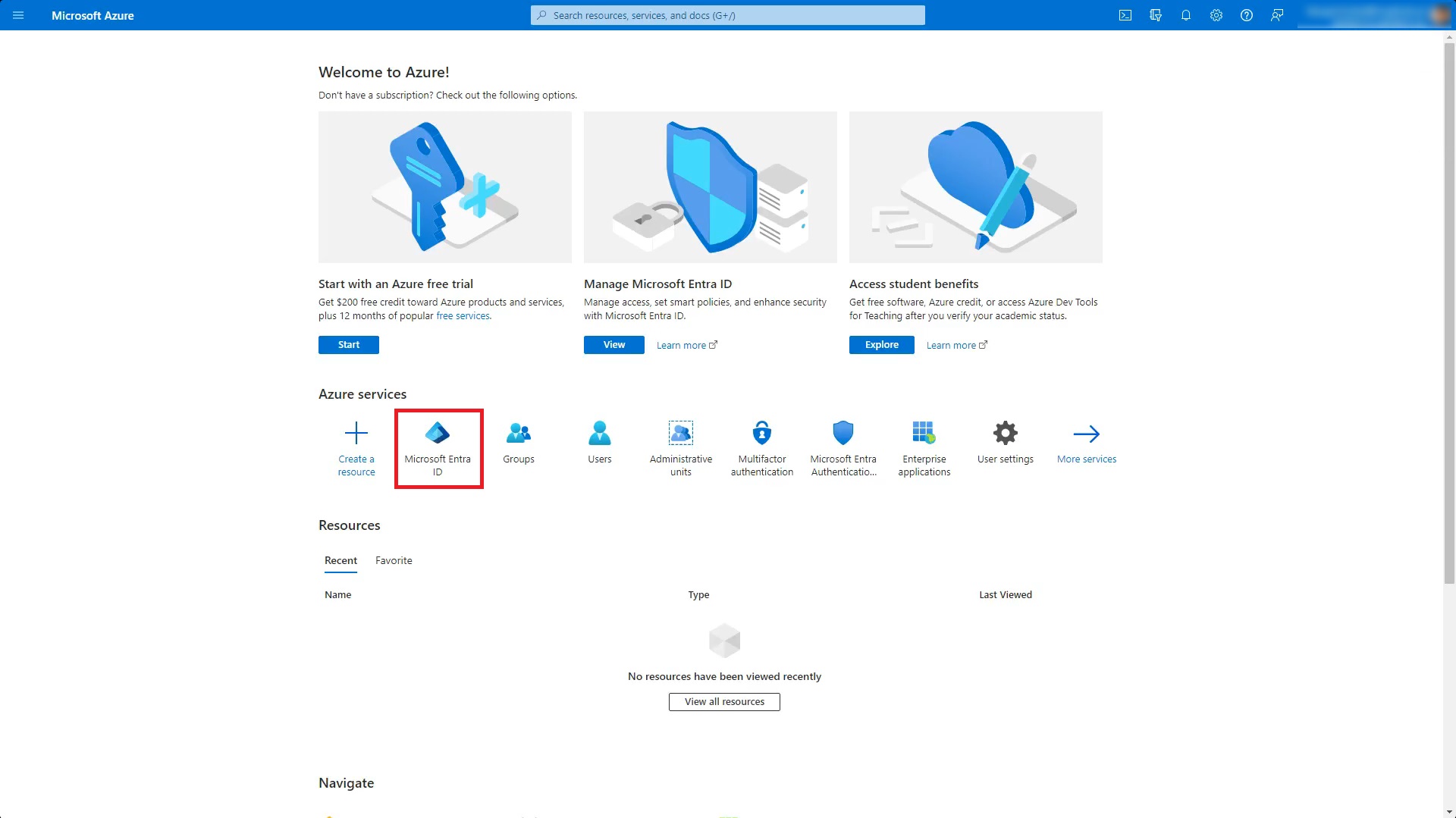1456x818 pixels.
Task: Open the Help pane
Action: point(1247,15)
